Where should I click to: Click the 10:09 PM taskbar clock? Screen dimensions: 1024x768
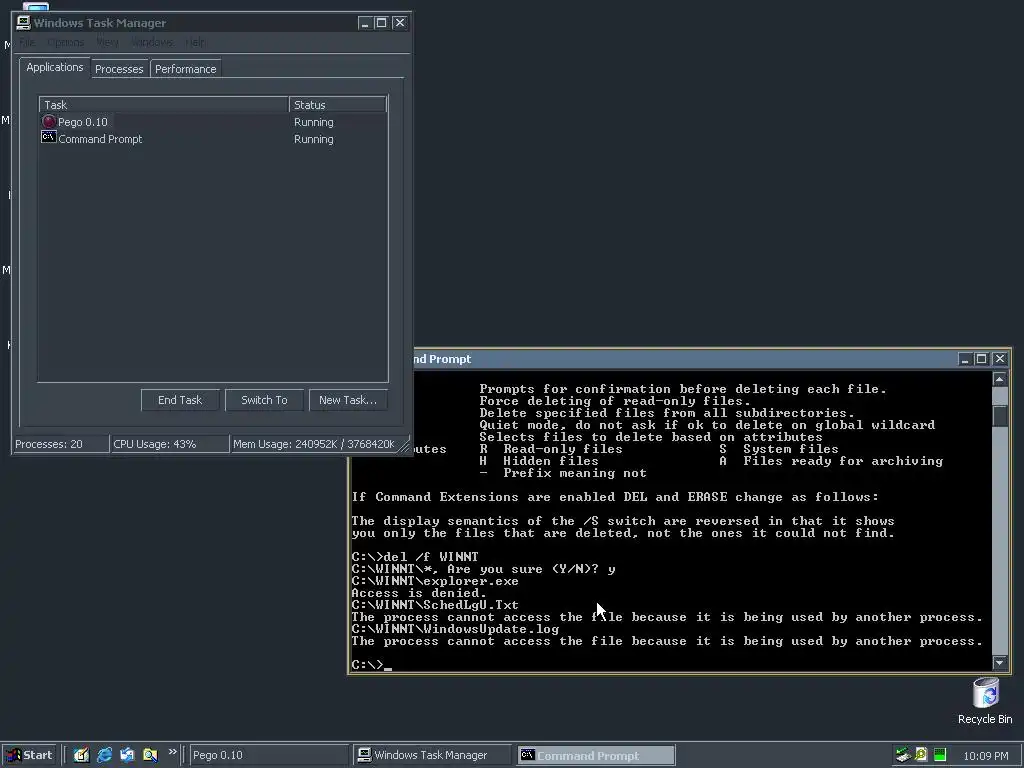click(985, 756)
